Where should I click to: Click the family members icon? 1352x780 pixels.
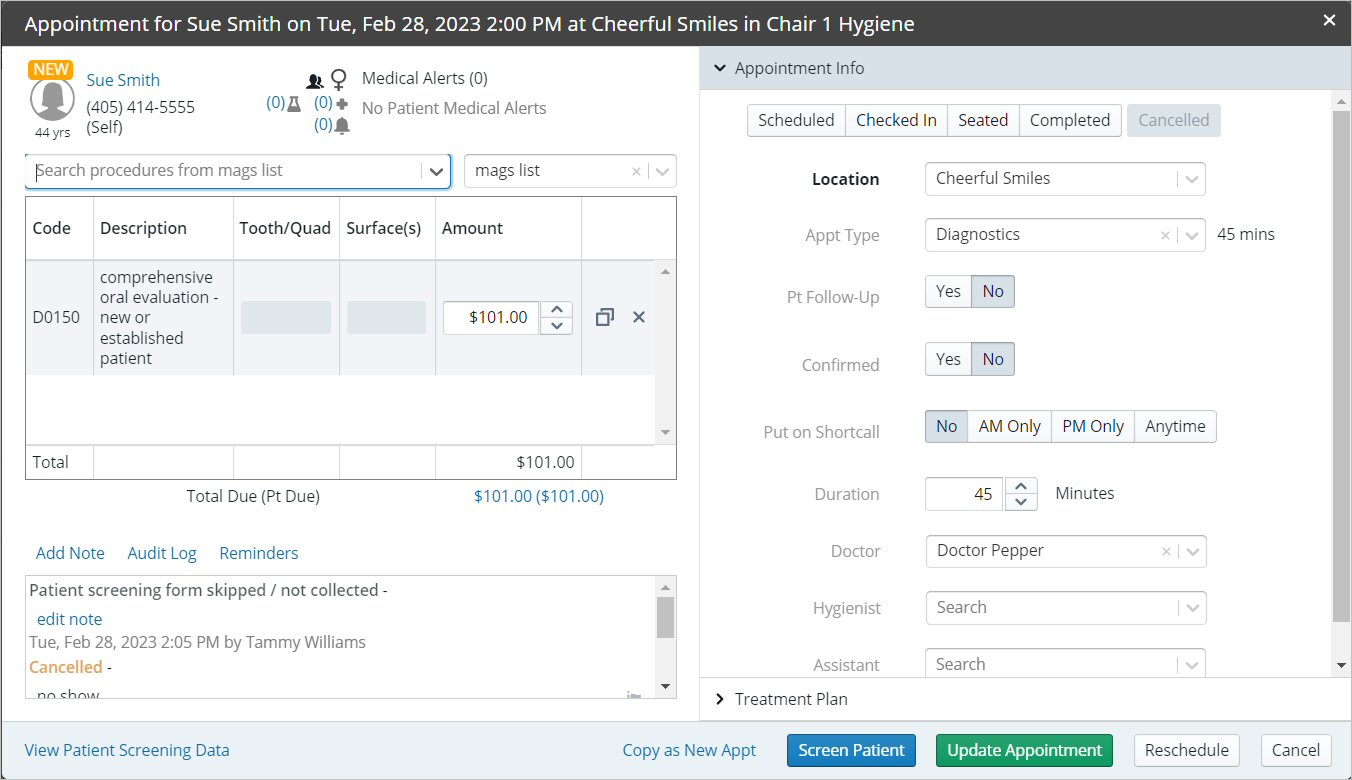tap(315, 81)
